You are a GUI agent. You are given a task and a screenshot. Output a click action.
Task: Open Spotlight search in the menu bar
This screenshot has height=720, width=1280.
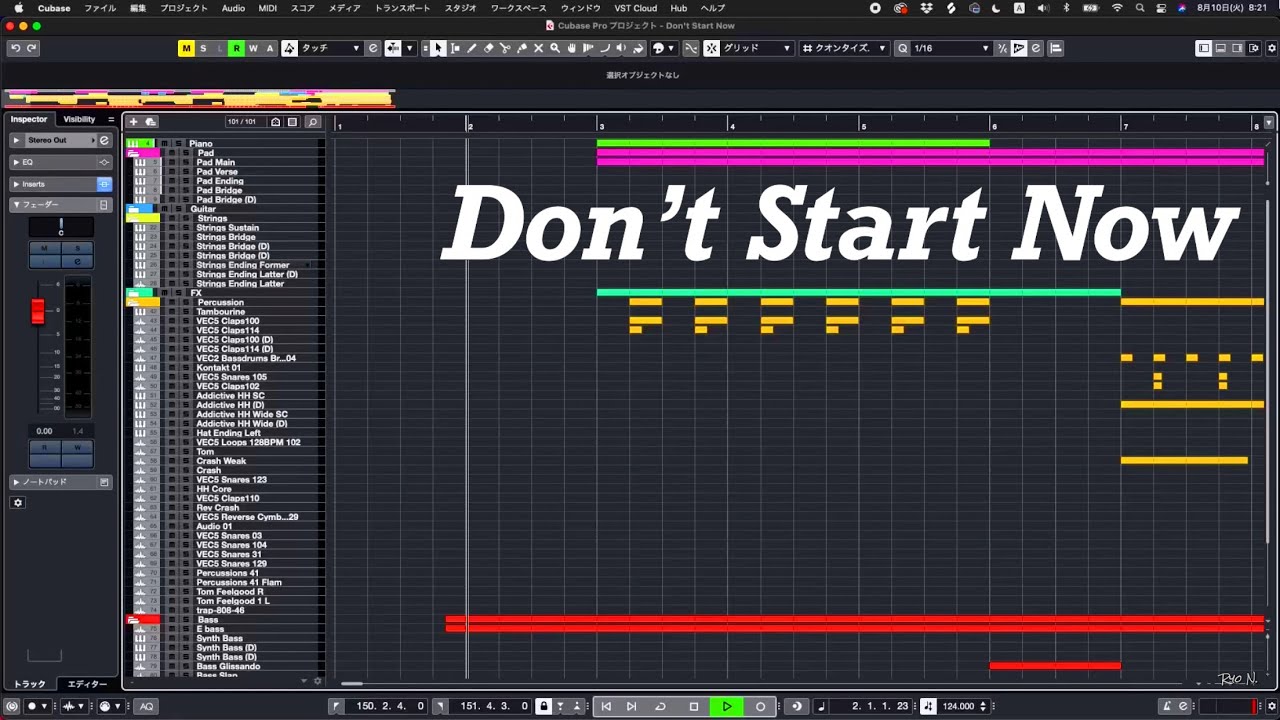(1140, 8)
